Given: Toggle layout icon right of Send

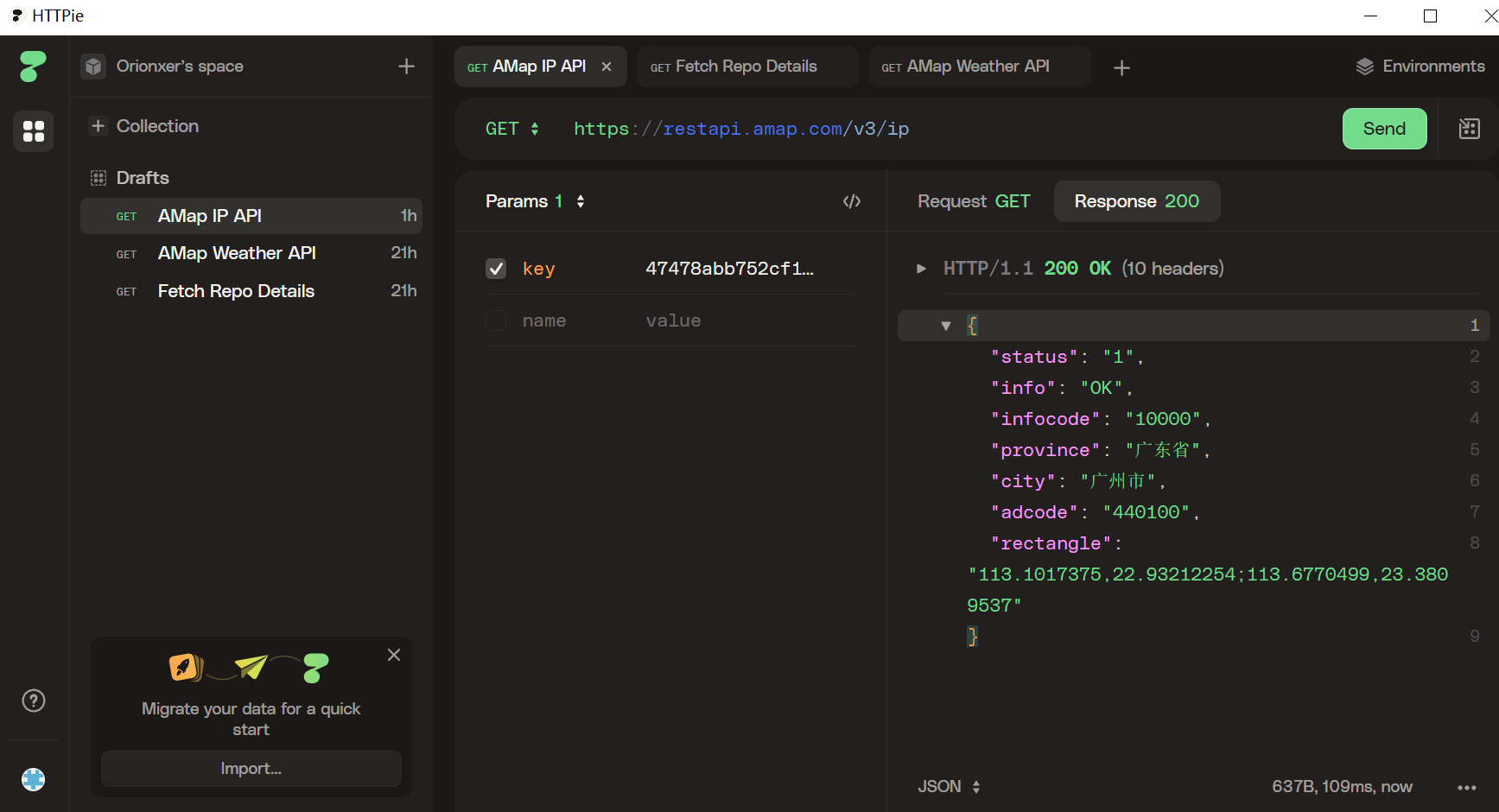Looking at the screenshot, I should coord(1469,129).
